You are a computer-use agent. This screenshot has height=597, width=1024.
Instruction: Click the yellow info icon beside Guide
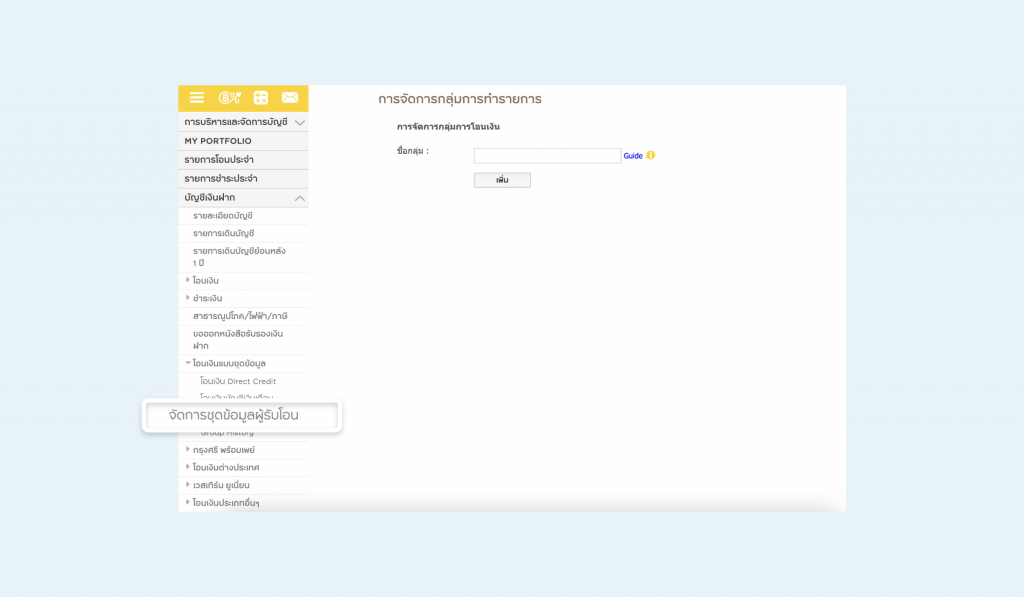click(651, 156)
